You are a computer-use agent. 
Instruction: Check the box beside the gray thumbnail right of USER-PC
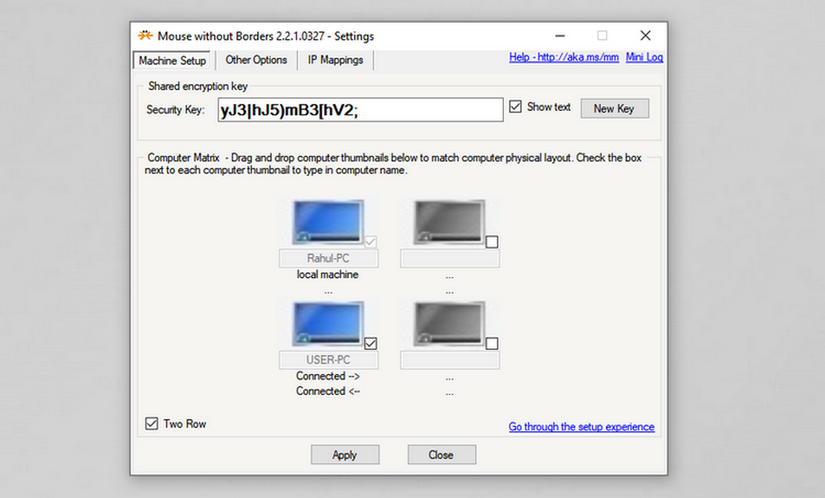point(492,343)
